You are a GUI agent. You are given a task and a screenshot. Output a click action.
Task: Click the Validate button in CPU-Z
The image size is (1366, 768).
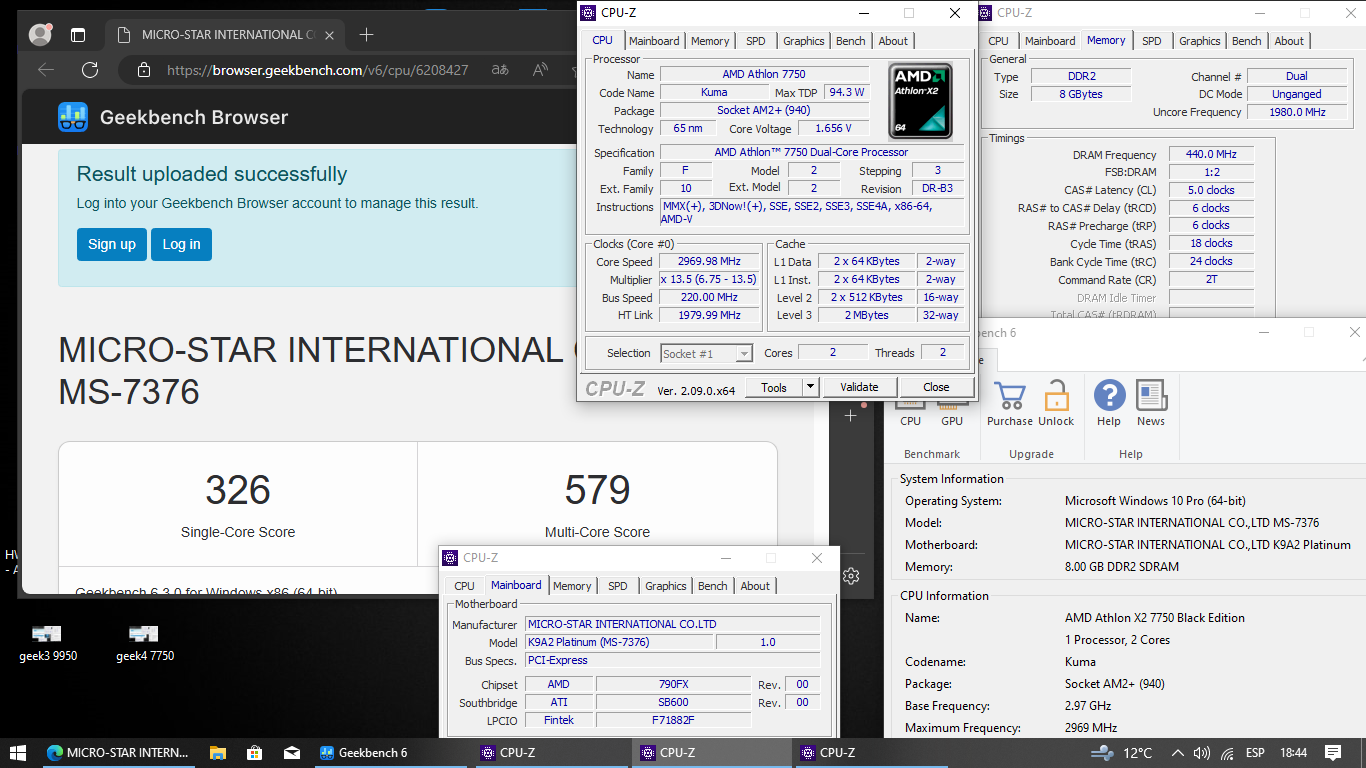(x=859, y=387)
